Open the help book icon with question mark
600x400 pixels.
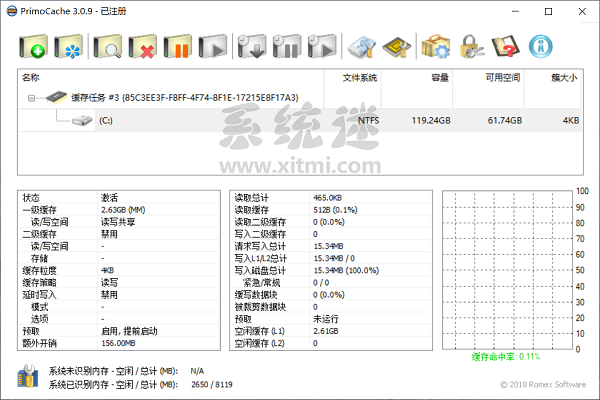tap(506, 47)
